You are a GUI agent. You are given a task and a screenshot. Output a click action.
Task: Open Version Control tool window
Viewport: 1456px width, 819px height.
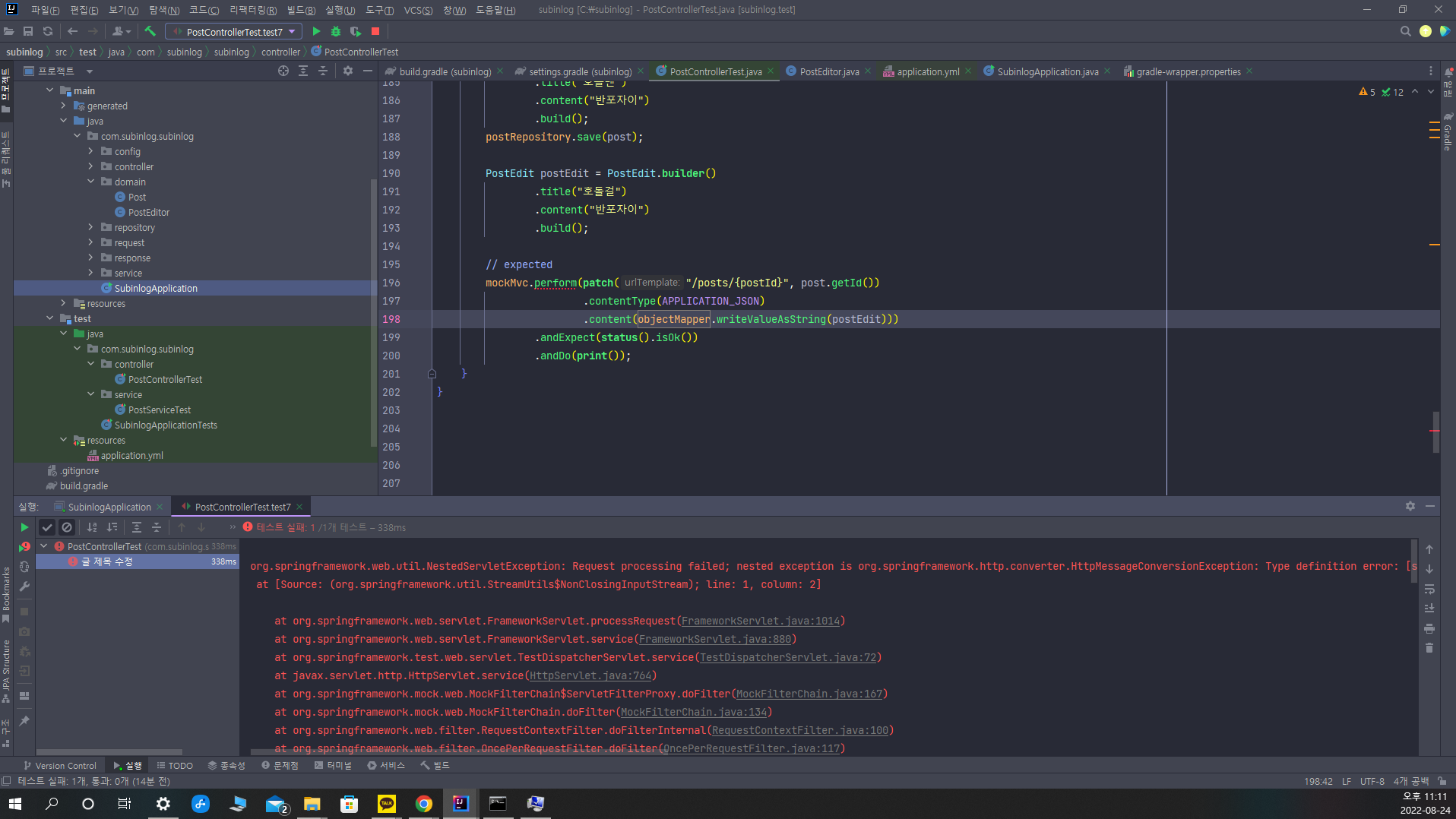tap(60, 765)
